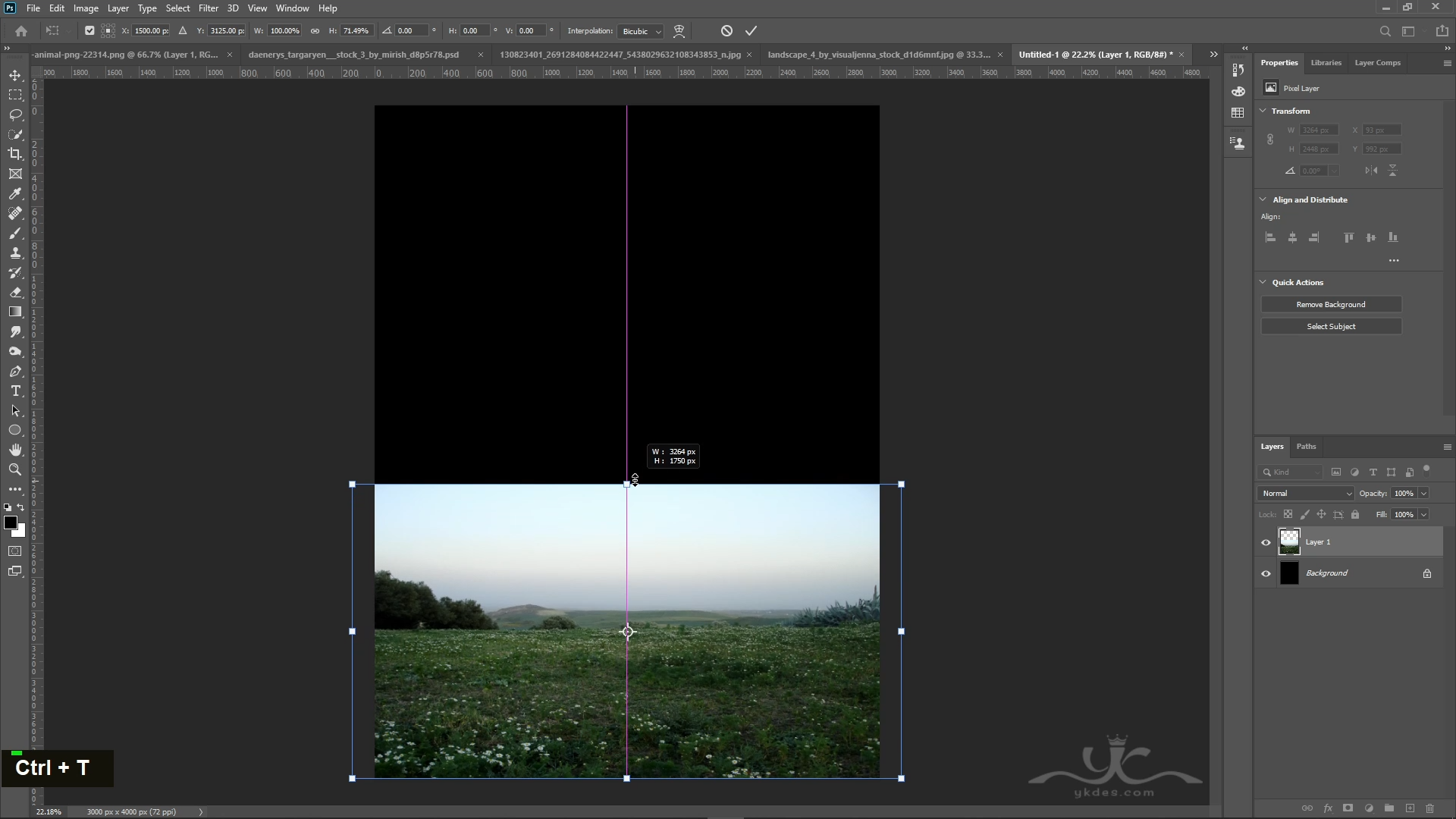Open the Filter menu
The height and width of the screenshot is (819, 1456).
208,8
